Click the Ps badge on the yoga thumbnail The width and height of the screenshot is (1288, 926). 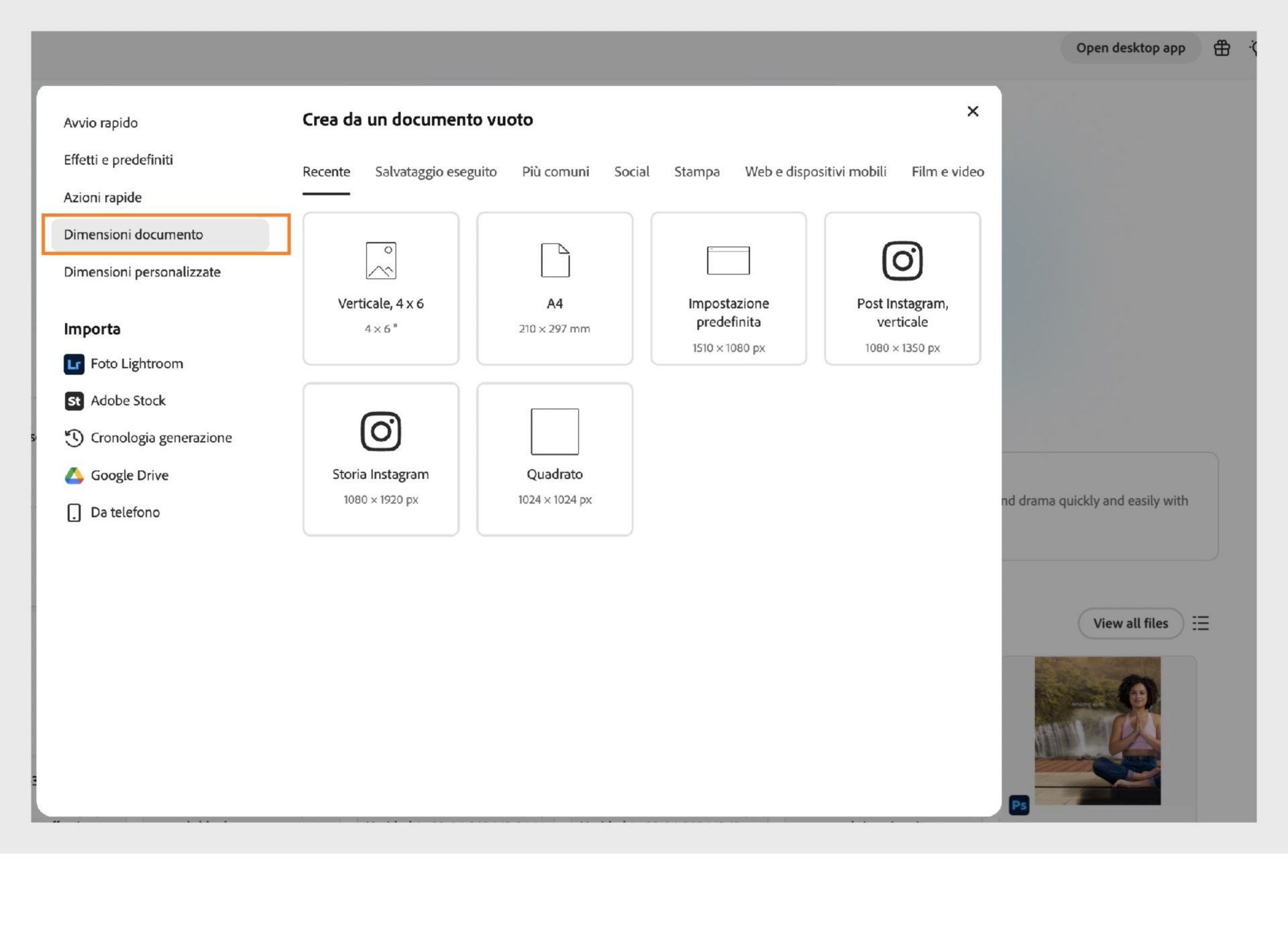coord(1019,805)
